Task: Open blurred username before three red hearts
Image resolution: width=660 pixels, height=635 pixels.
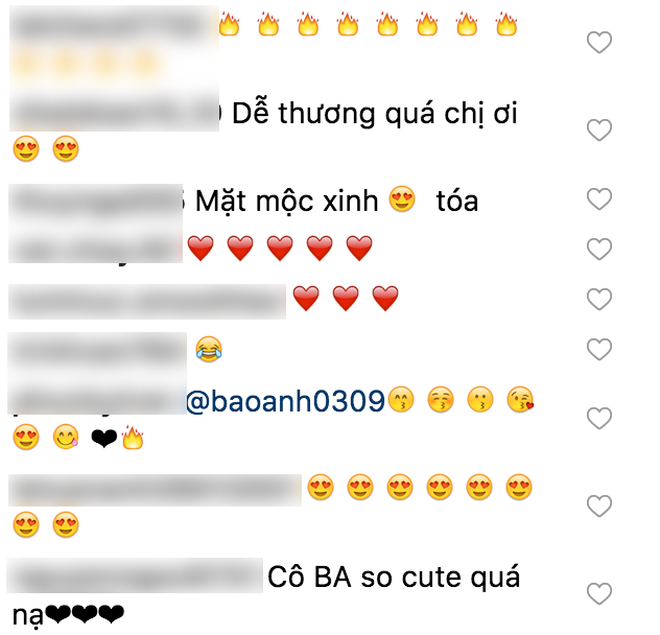Action: tap(147, 302)
